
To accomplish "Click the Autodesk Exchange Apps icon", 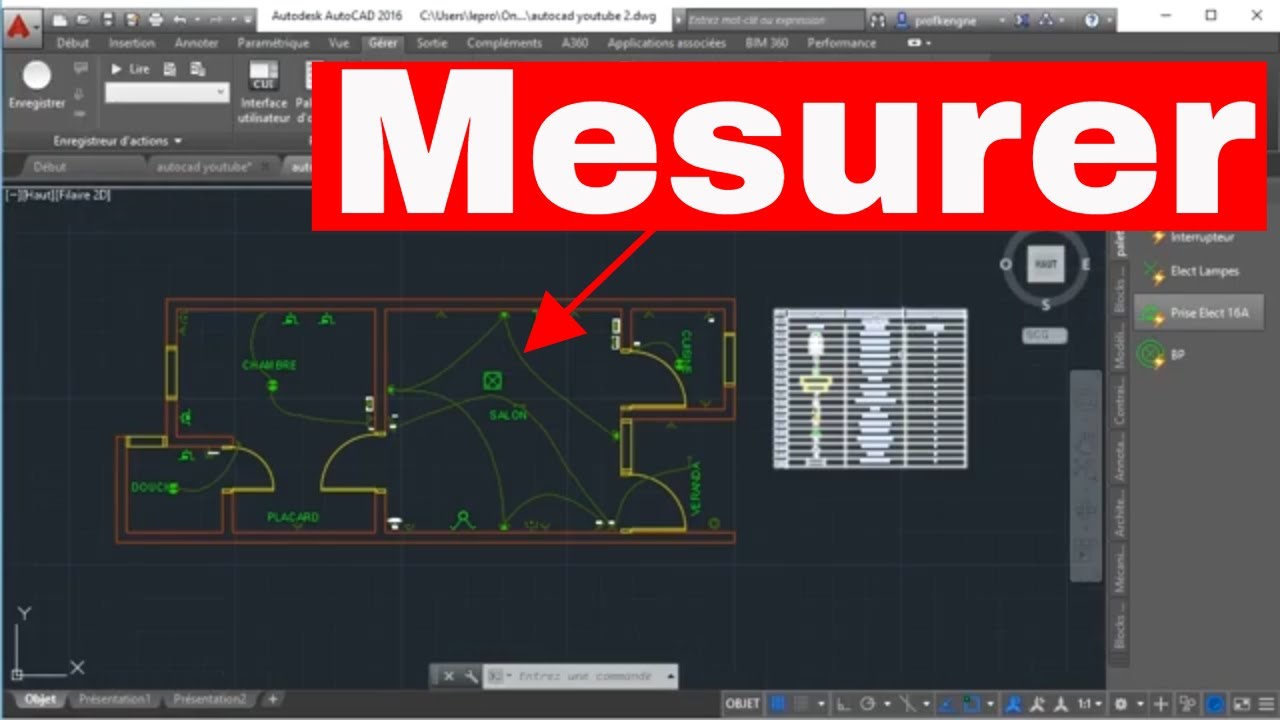I will (1020, 19).
